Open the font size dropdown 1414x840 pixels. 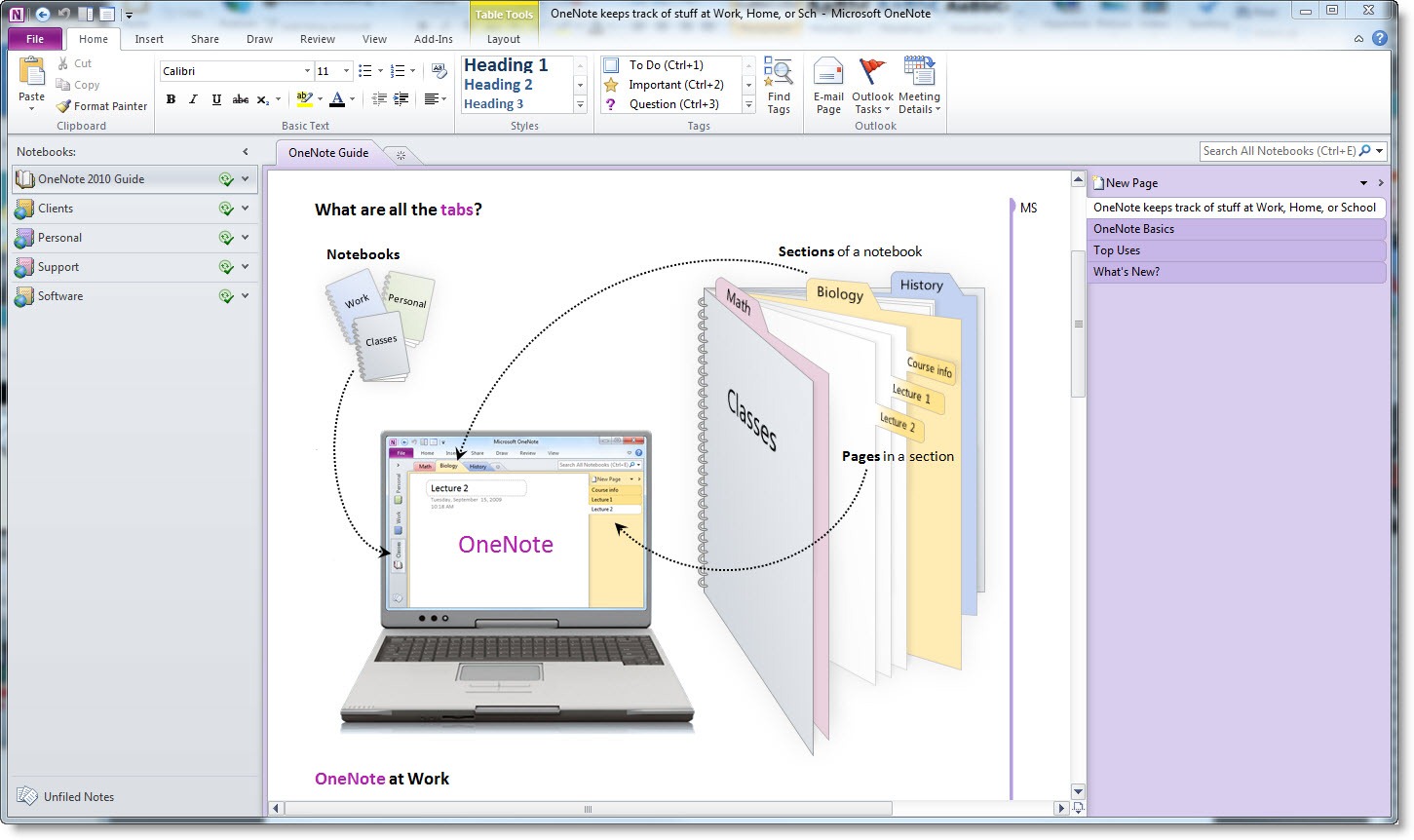[346, 71]
